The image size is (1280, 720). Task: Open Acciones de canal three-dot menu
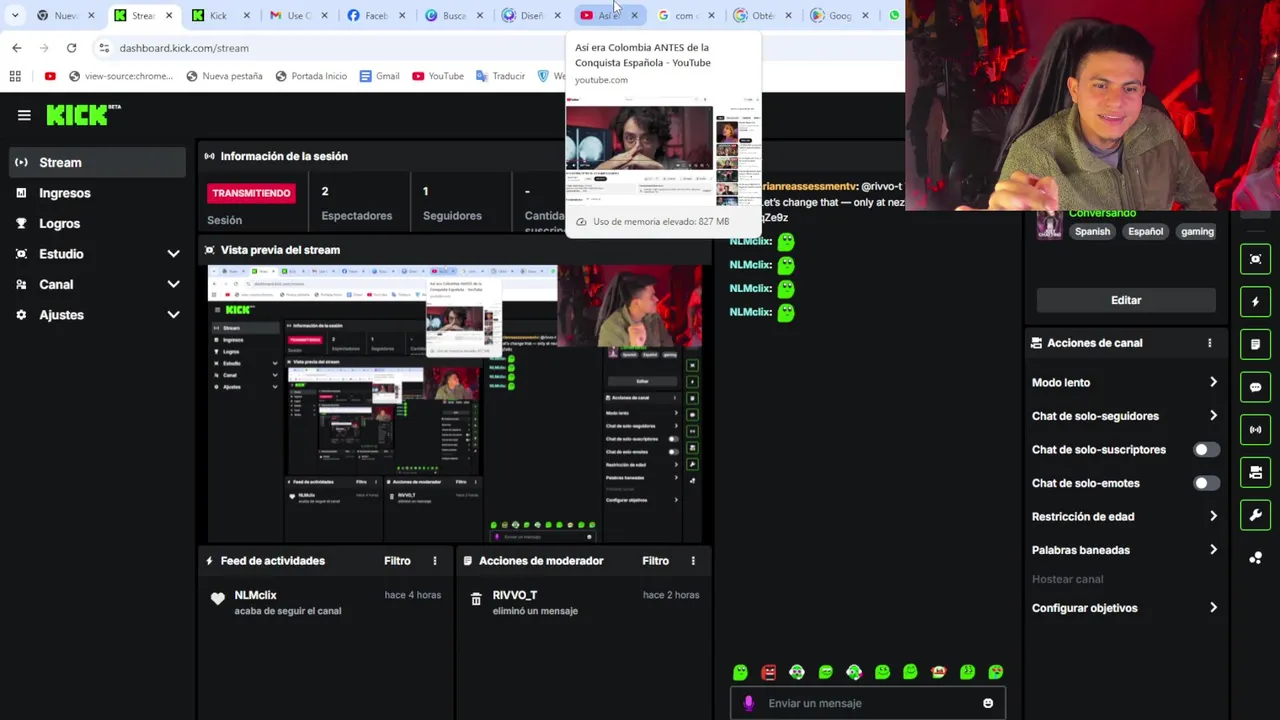(1209, 343)
